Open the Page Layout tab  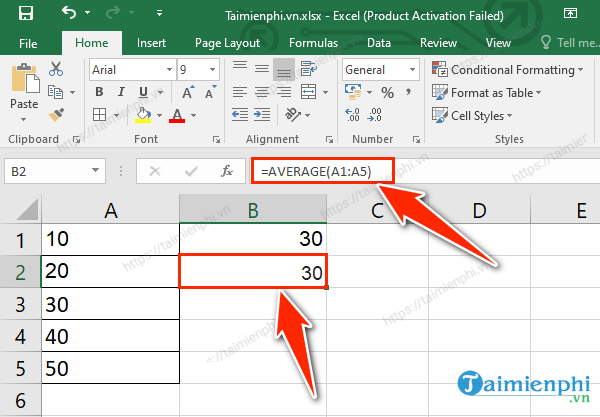pyautogui.click(x=227, y=43)
